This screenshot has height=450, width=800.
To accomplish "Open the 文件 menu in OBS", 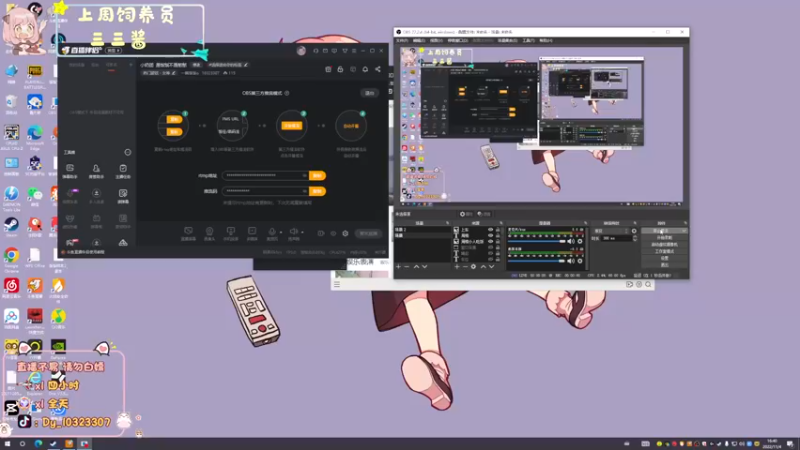I will click(402, 40).
